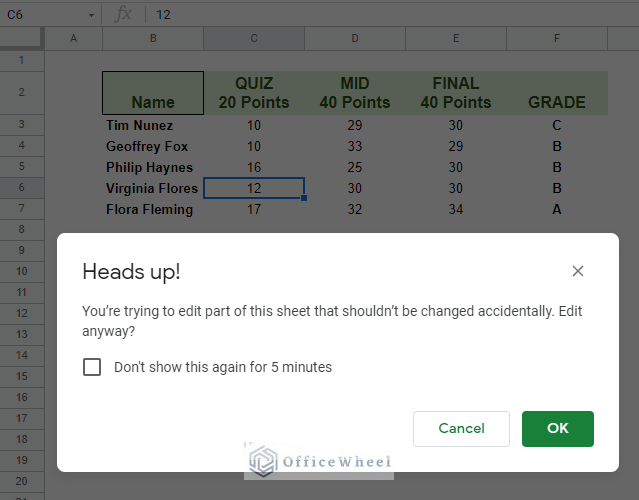The height and width of the screenshot is (500, 639).
Task: Select row 2 header
Action: (22, 93)
